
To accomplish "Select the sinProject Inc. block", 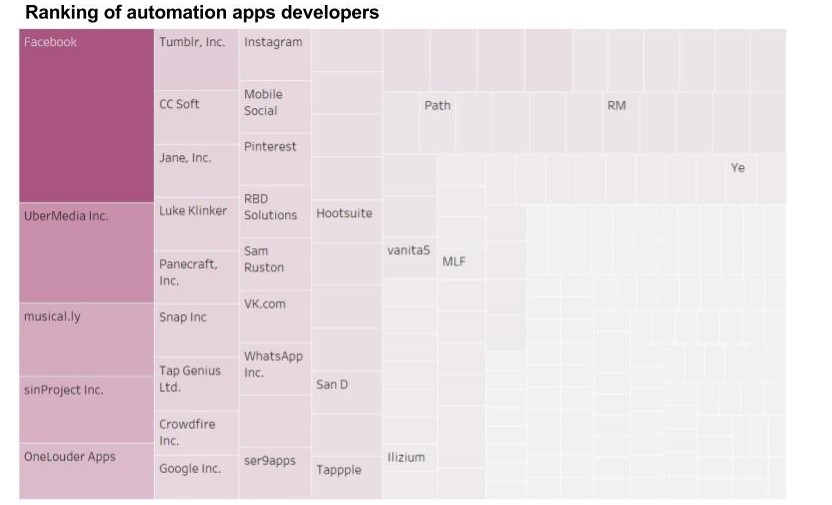I will point(86,410).
